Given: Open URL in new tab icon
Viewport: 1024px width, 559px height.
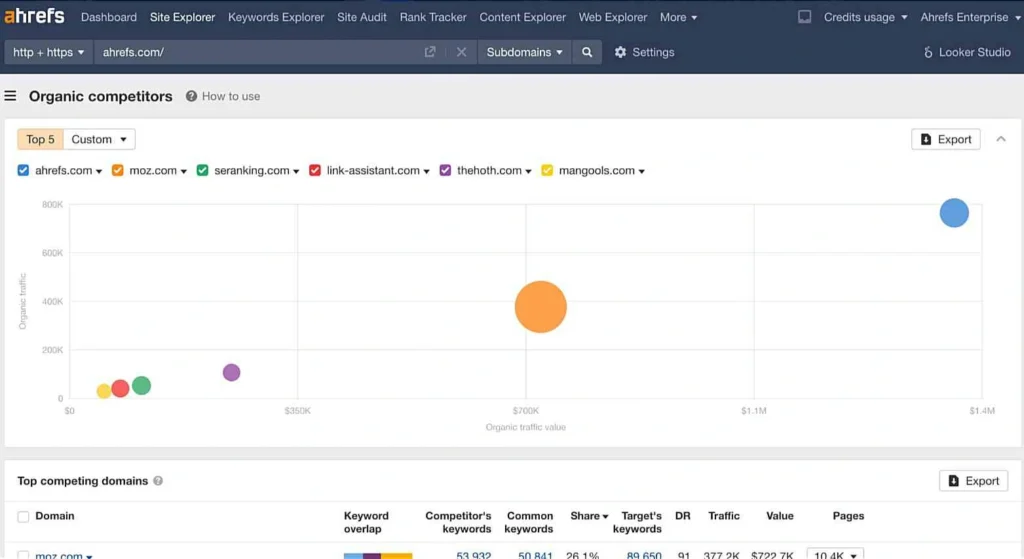Looking at the screenshot, I should point(430,52).
